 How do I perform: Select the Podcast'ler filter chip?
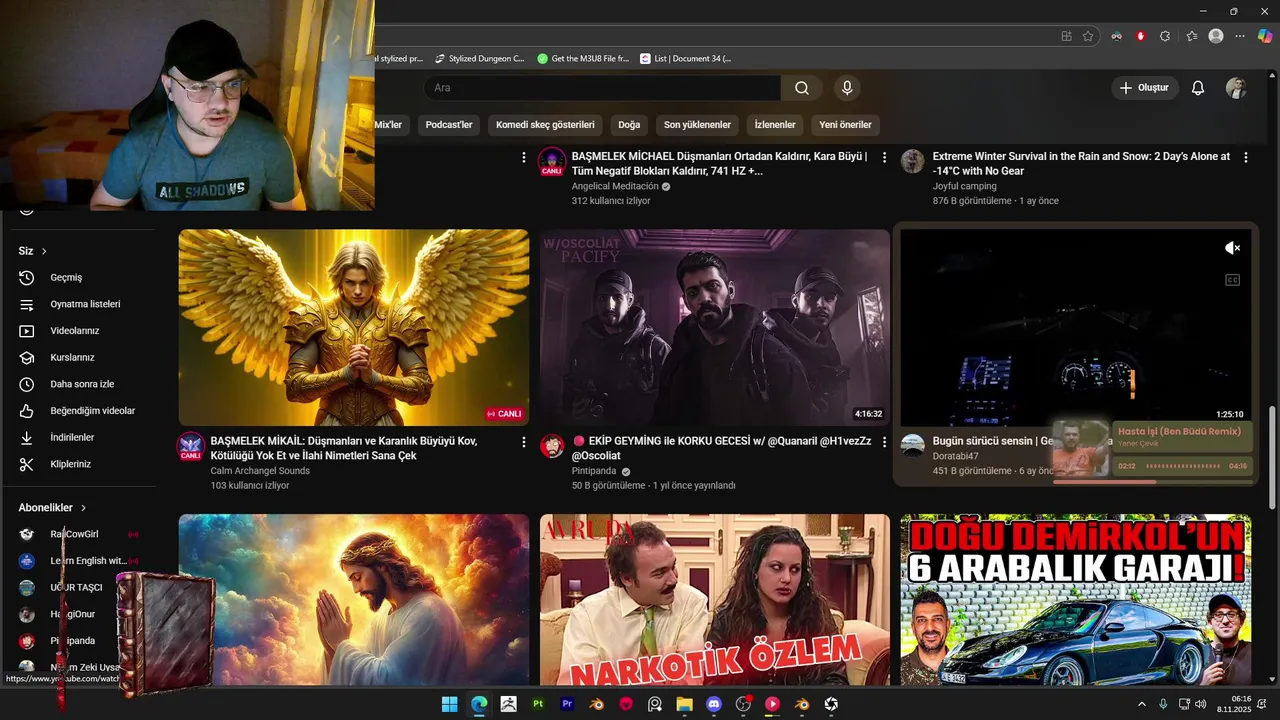(x=449, y=125)
